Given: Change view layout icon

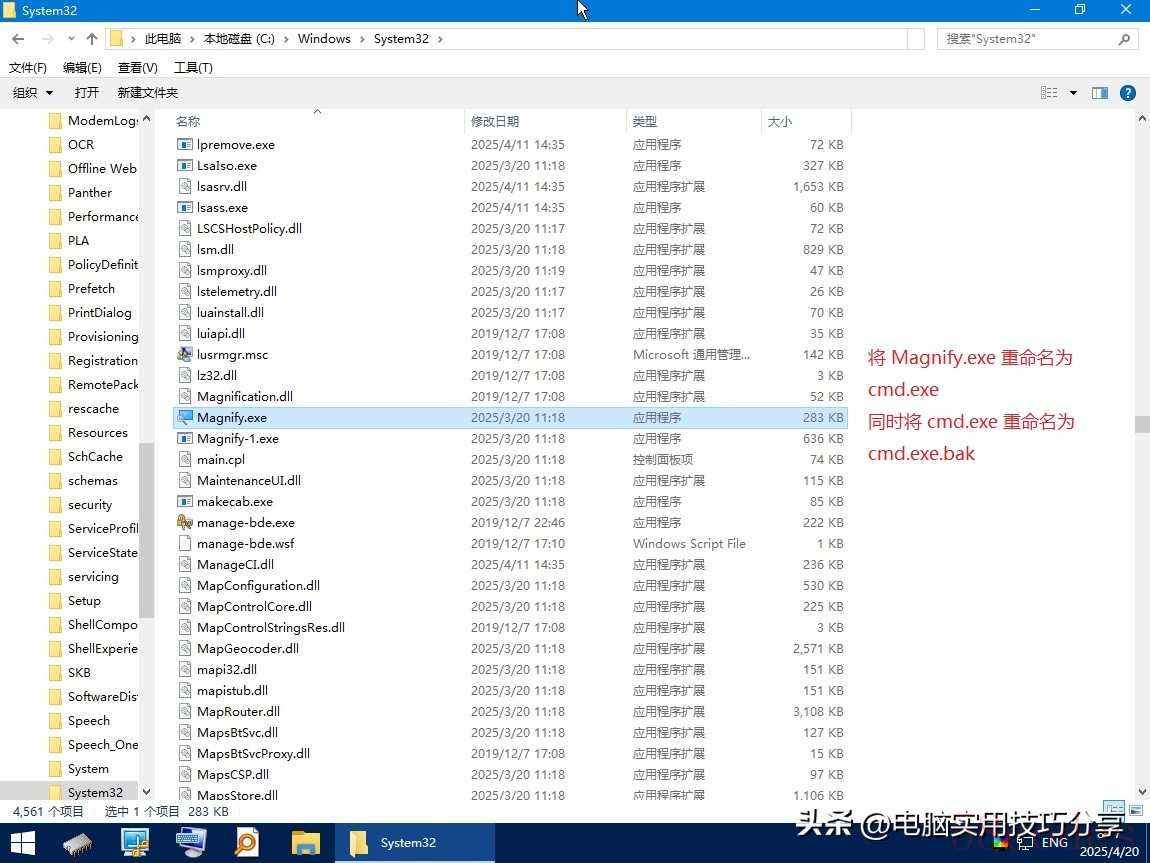Looking at the screenshot, I should click(1050, 92).
